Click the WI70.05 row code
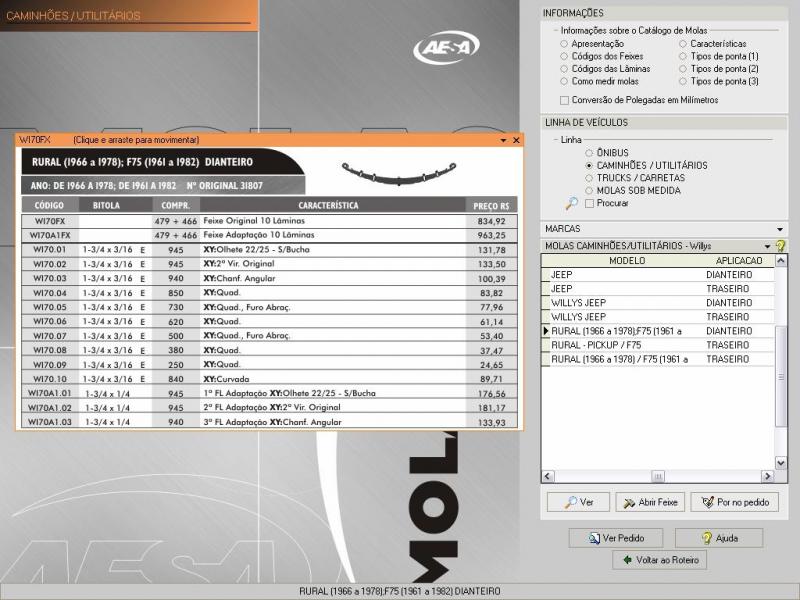800x600 pixels. 50,308
